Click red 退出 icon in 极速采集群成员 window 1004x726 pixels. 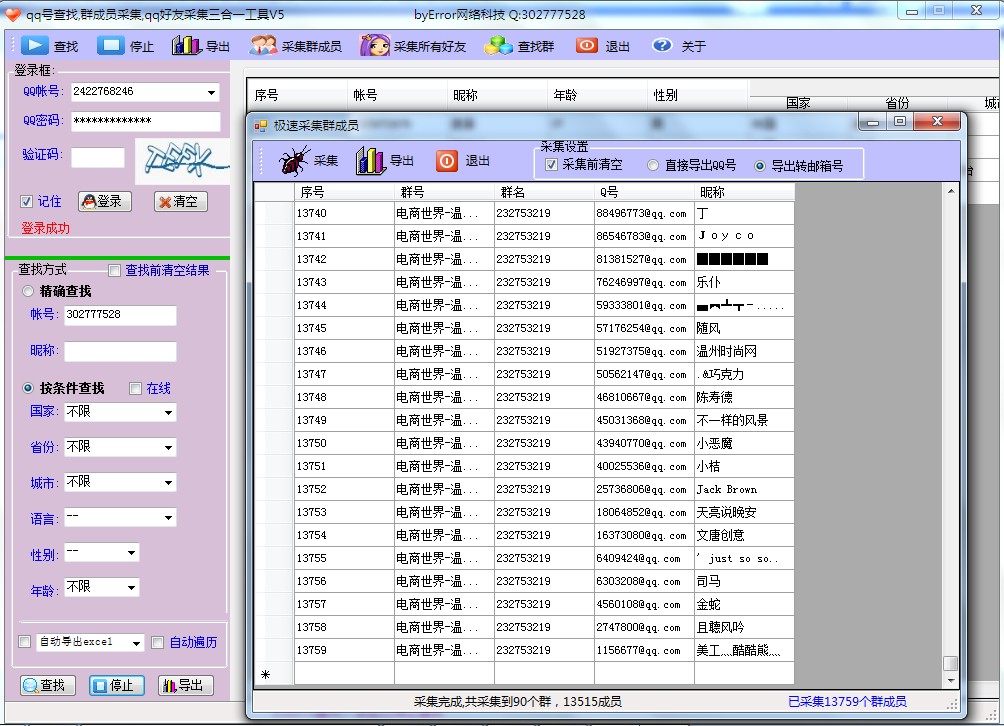pos(446,161)
